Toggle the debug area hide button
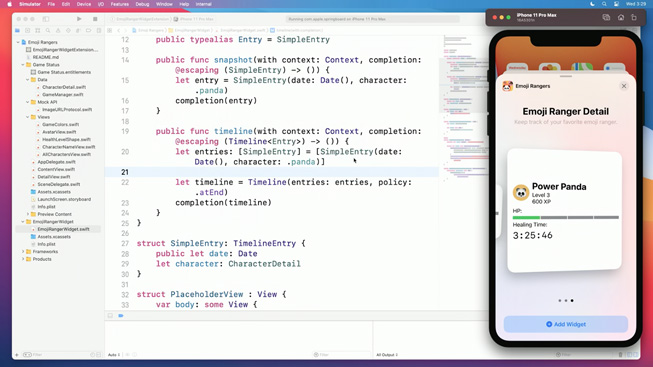This screenshot has width=653, height=367. [110, 316]
